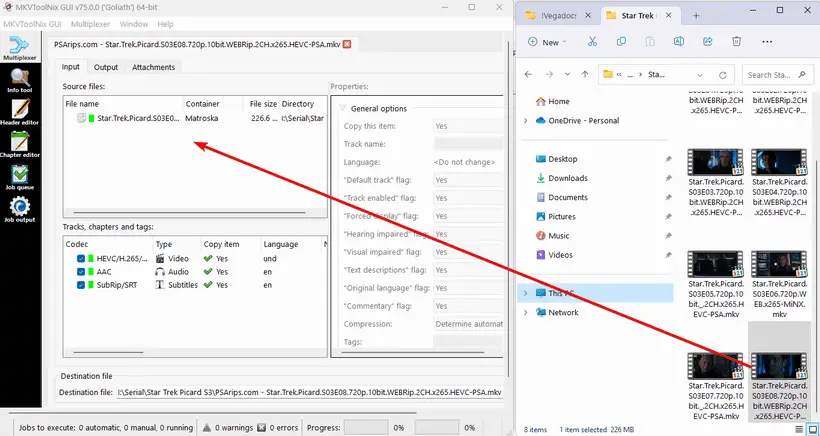Click the New button in Explorer
This screenshot has height=436, width=820.
[x=546, y=42]
